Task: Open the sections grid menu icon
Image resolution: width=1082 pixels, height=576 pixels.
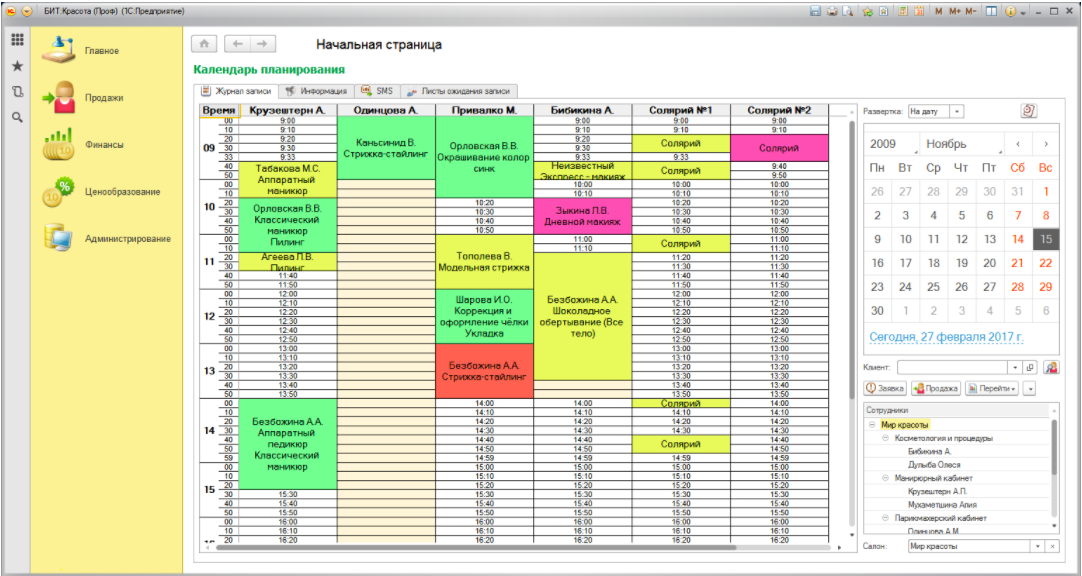Action: point(17,40)
